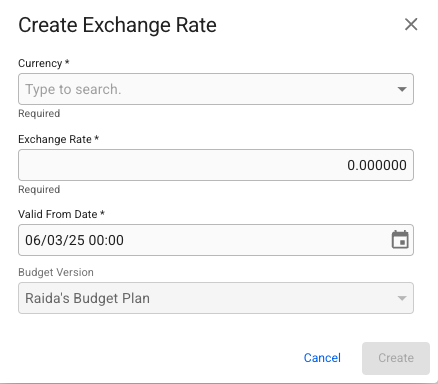
Task: Select the 0.000000 rate value
Action: (x=377, y=165)
